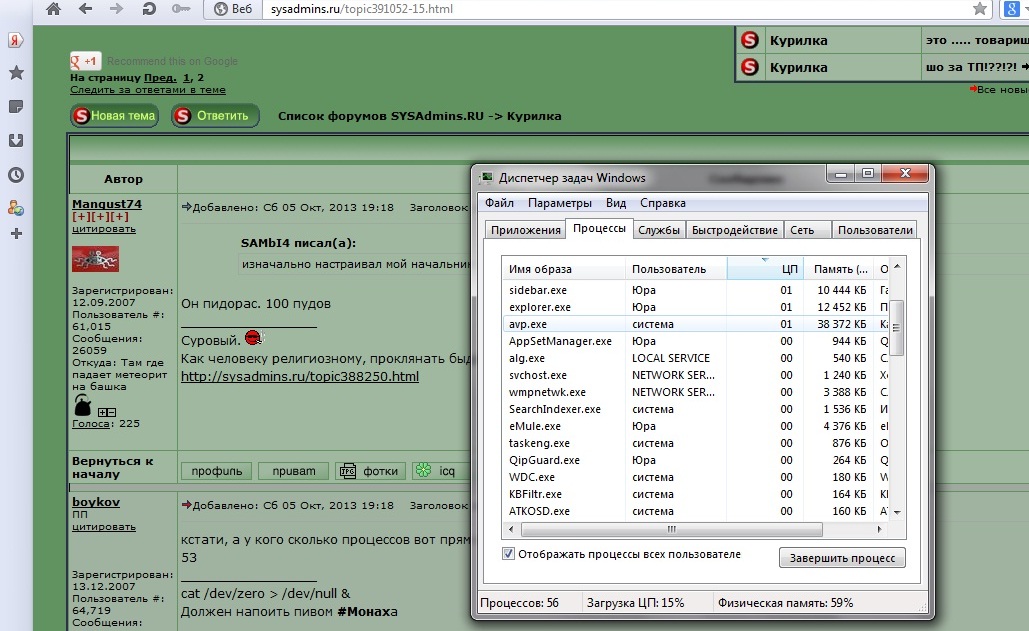Open Параметры menu in Task Manager
Screen dimensions: 1029x631
[x=560, y=203]
